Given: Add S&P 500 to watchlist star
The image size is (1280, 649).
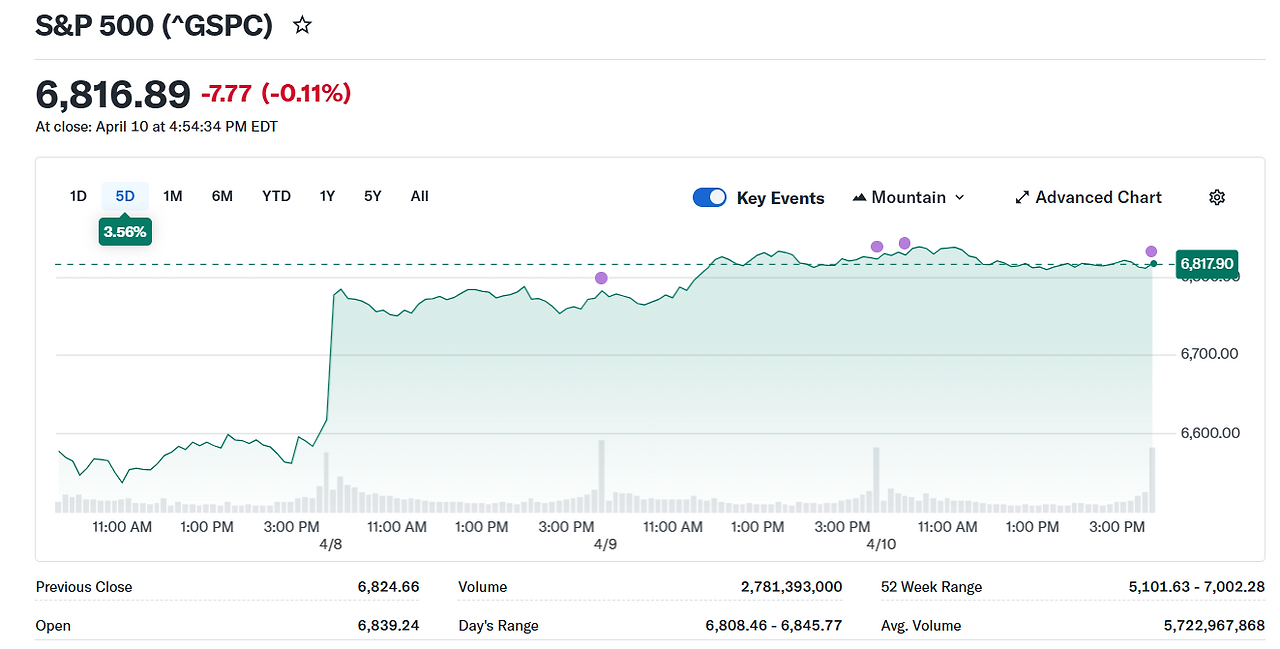Looking at the screenshot, I should pyautogui.click(x=302, y=25).
